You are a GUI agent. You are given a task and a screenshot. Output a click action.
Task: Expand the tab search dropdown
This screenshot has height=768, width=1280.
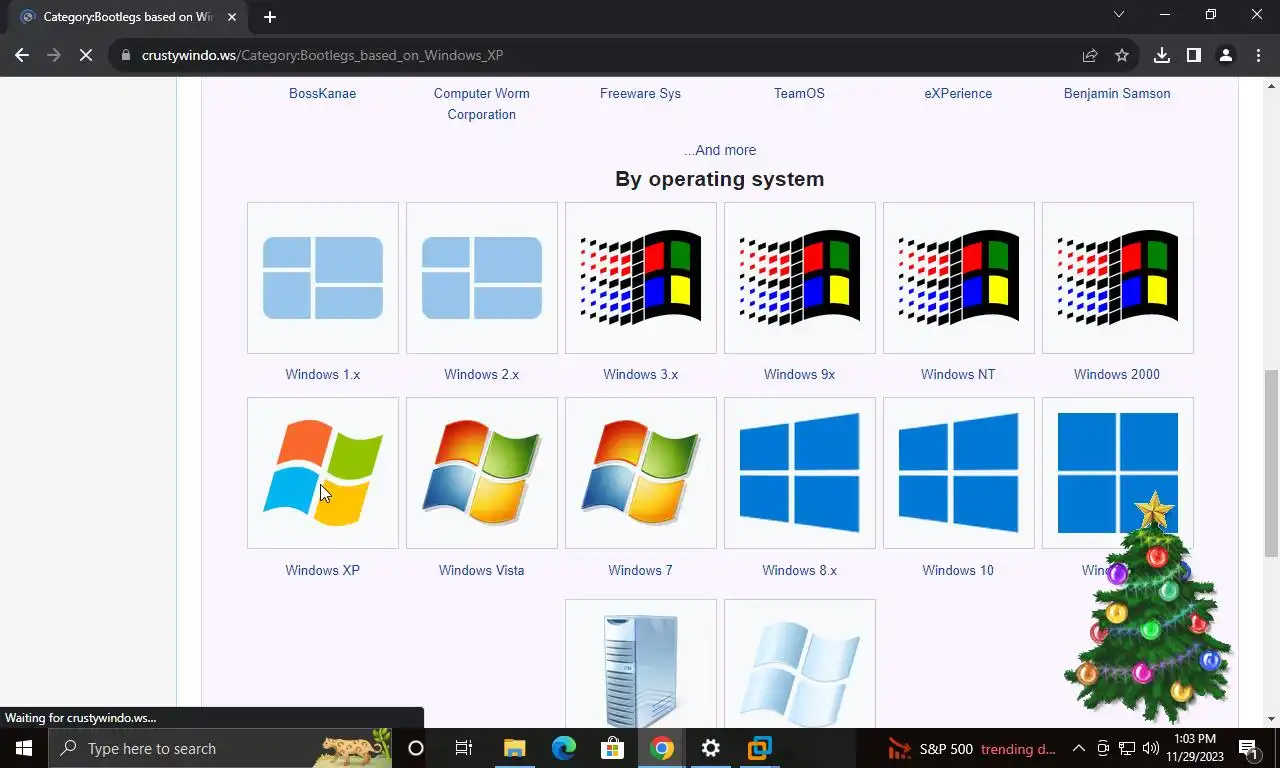tap(1119, 15)
